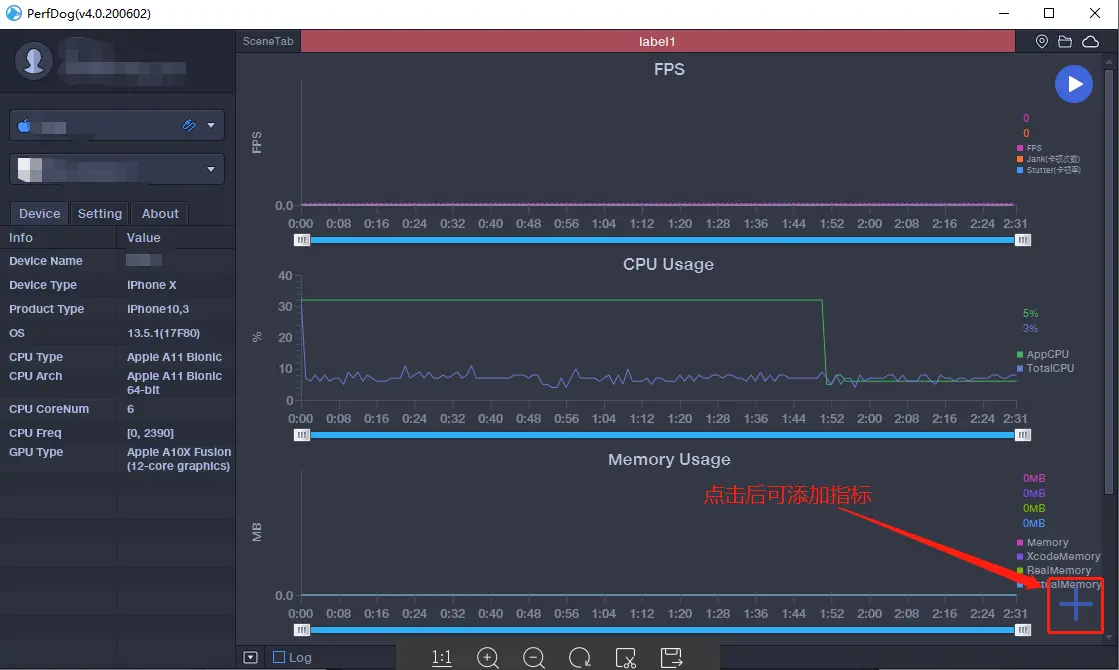Select the 13.5.1(17F80) OS value
The image size is (1119, 670).
(x=163, y=333)
